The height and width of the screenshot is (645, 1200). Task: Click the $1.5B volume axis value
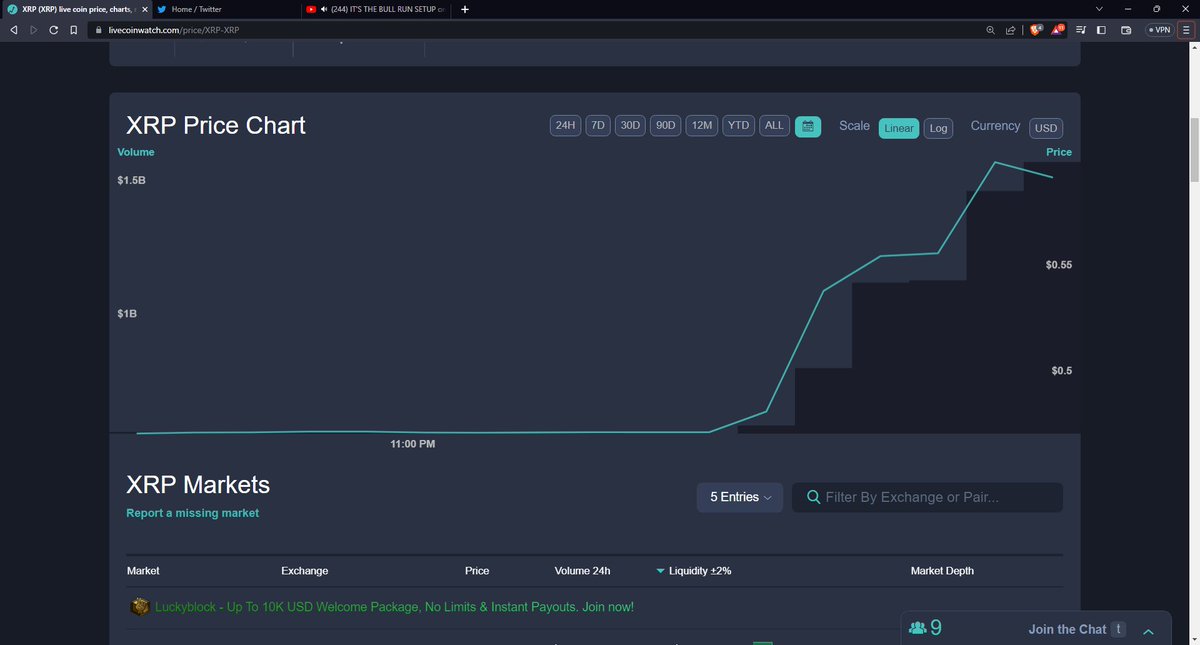click(132, 180)
